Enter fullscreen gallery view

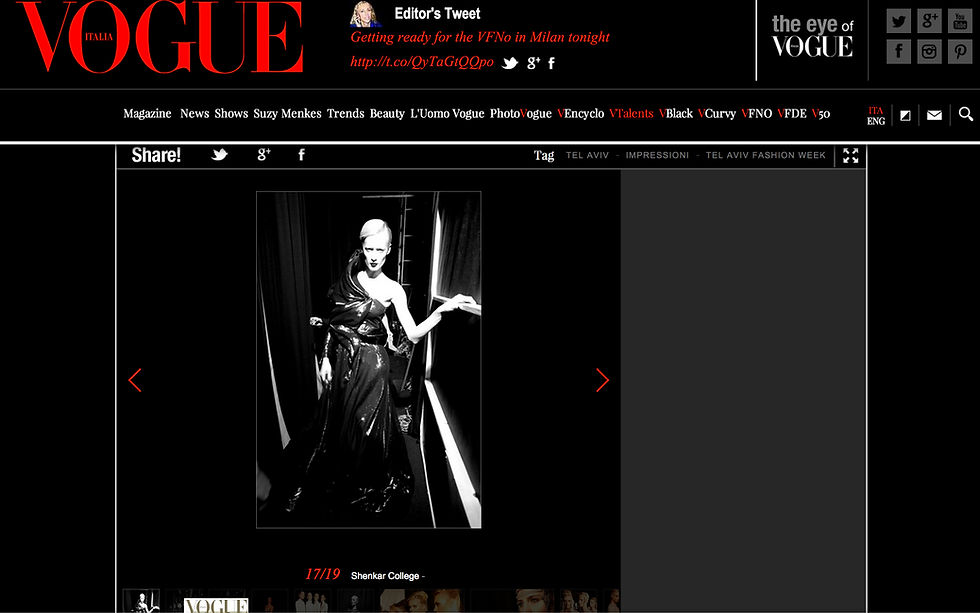click(851, 155)
